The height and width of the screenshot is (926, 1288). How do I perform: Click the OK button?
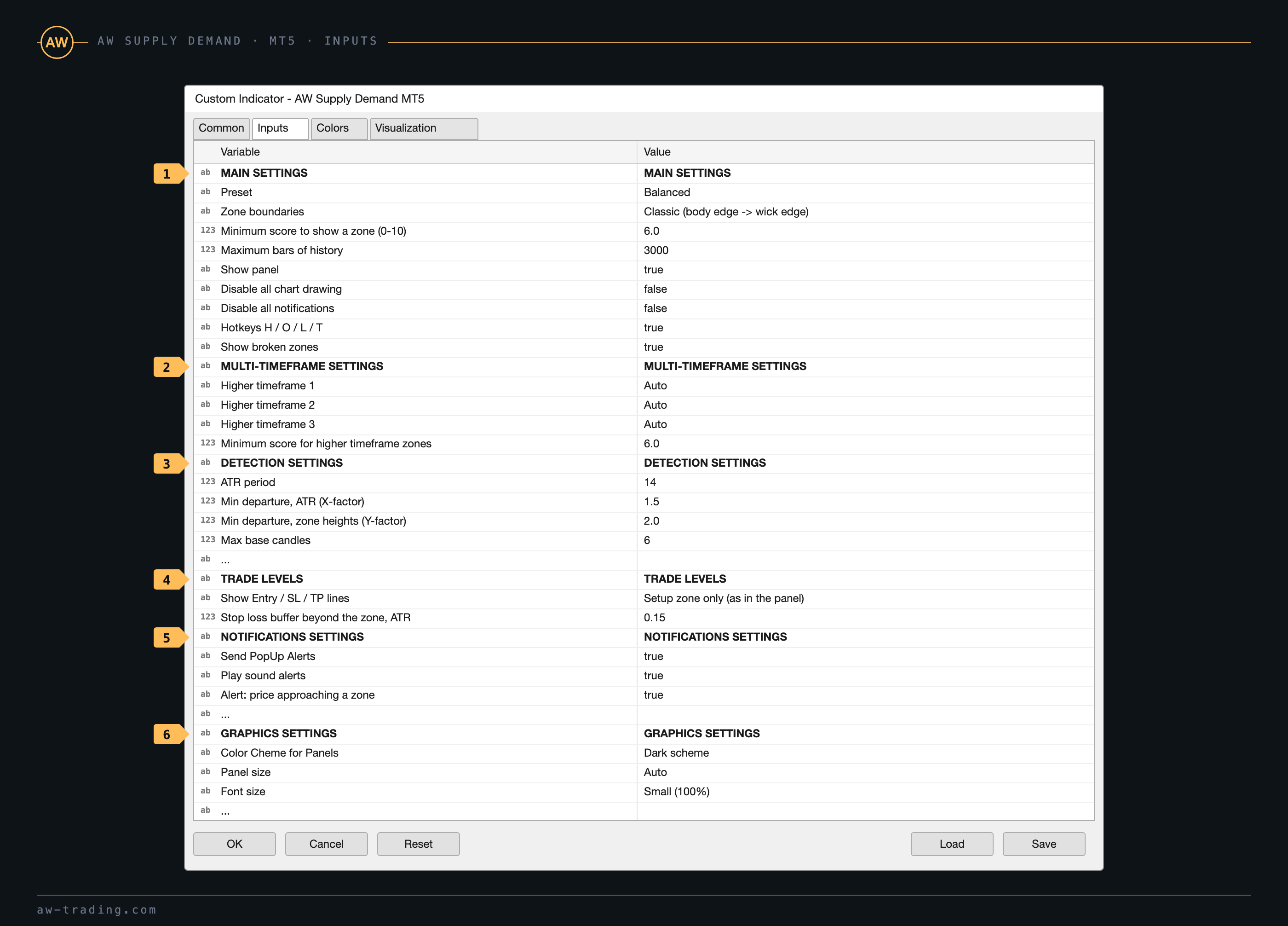235,844
